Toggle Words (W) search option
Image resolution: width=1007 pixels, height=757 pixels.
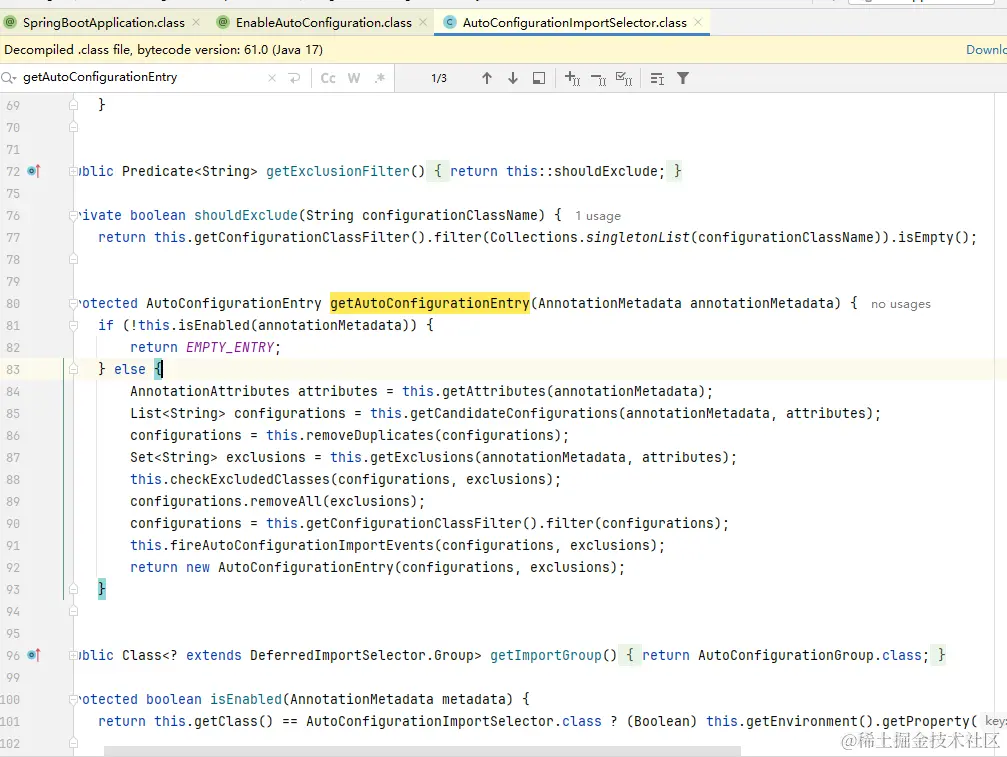pos(353,78)
